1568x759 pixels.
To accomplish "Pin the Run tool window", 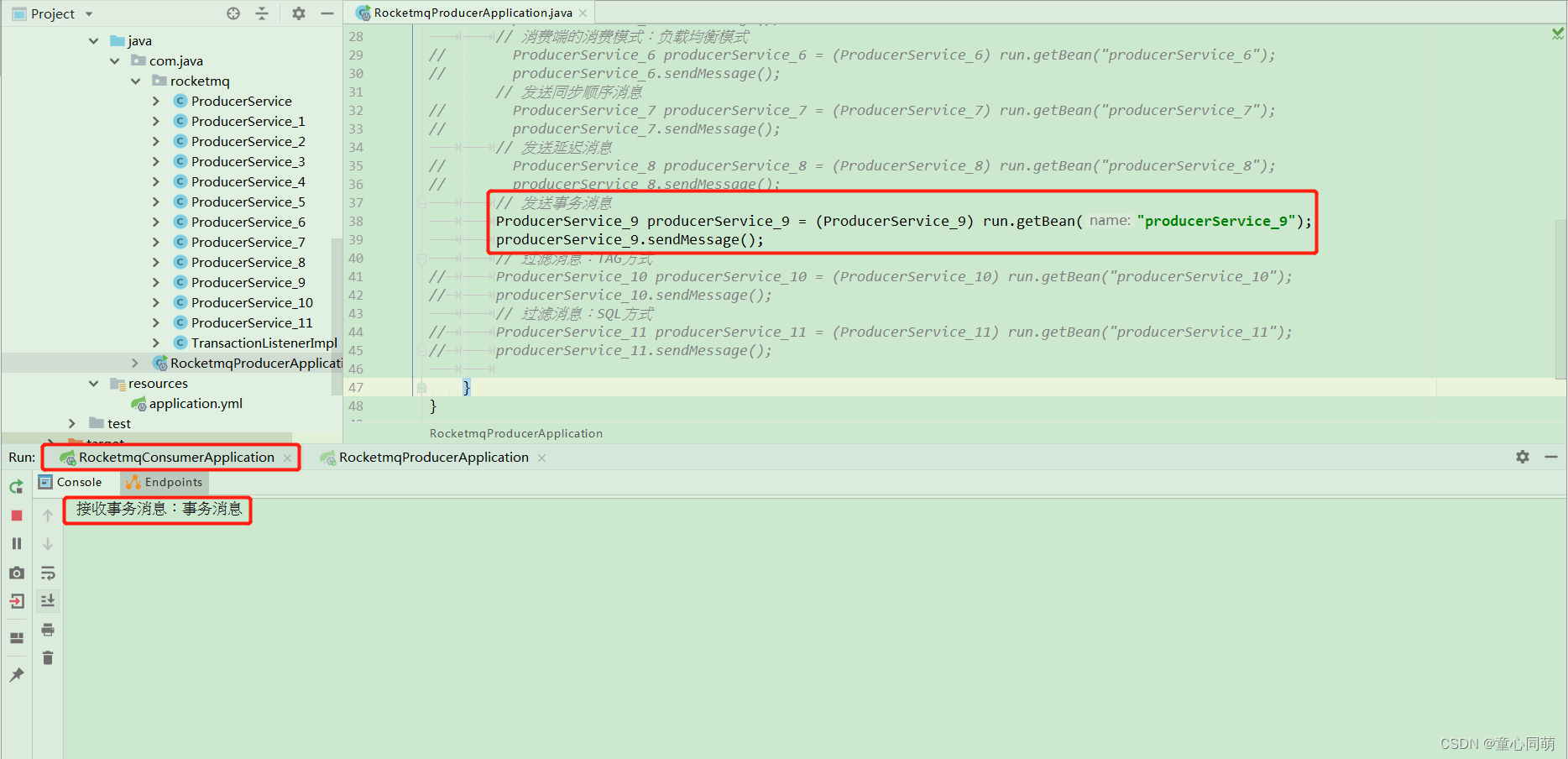I will (16, 674).
